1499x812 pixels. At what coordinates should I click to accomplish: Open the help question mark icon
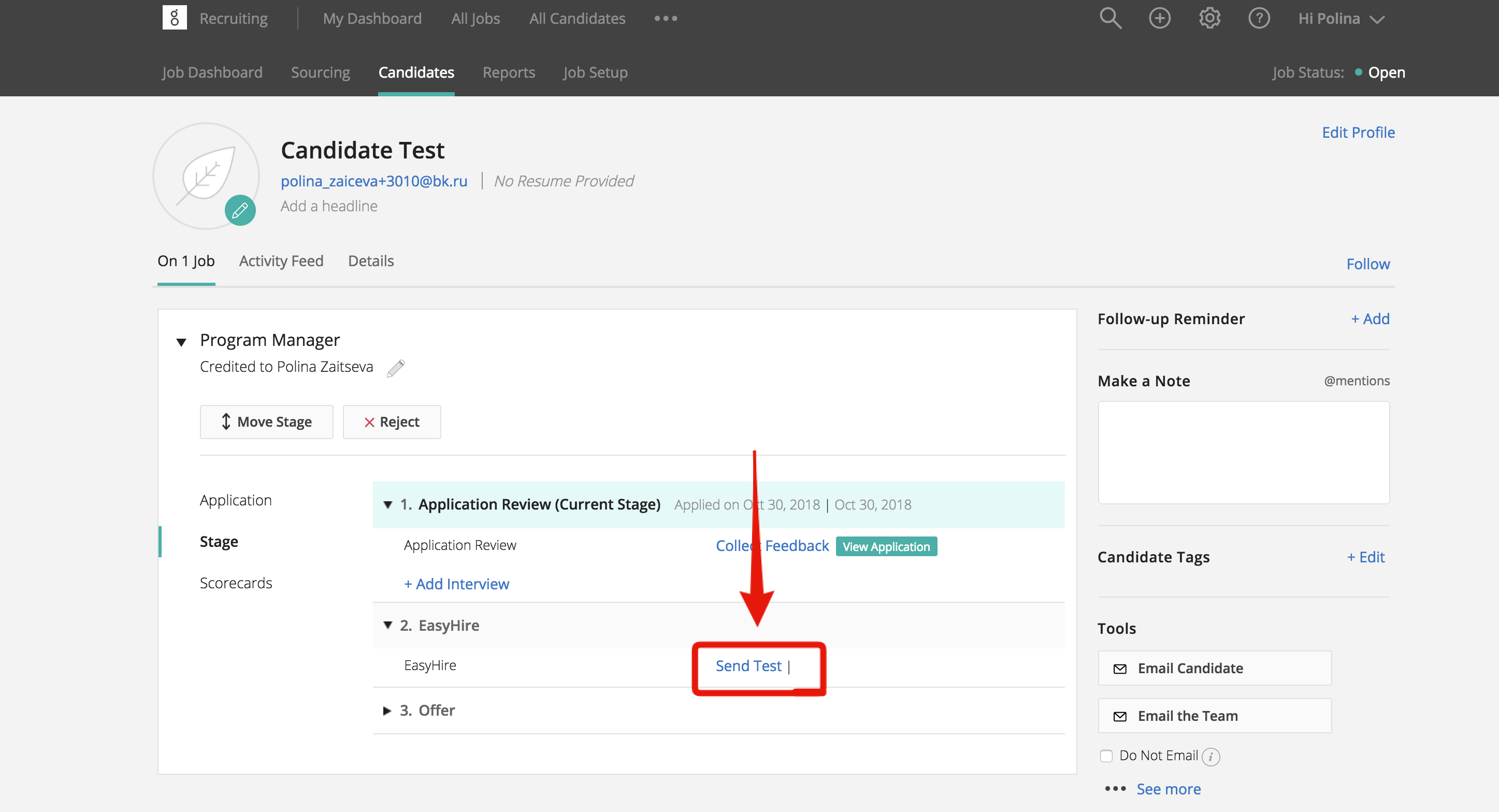1259,18
